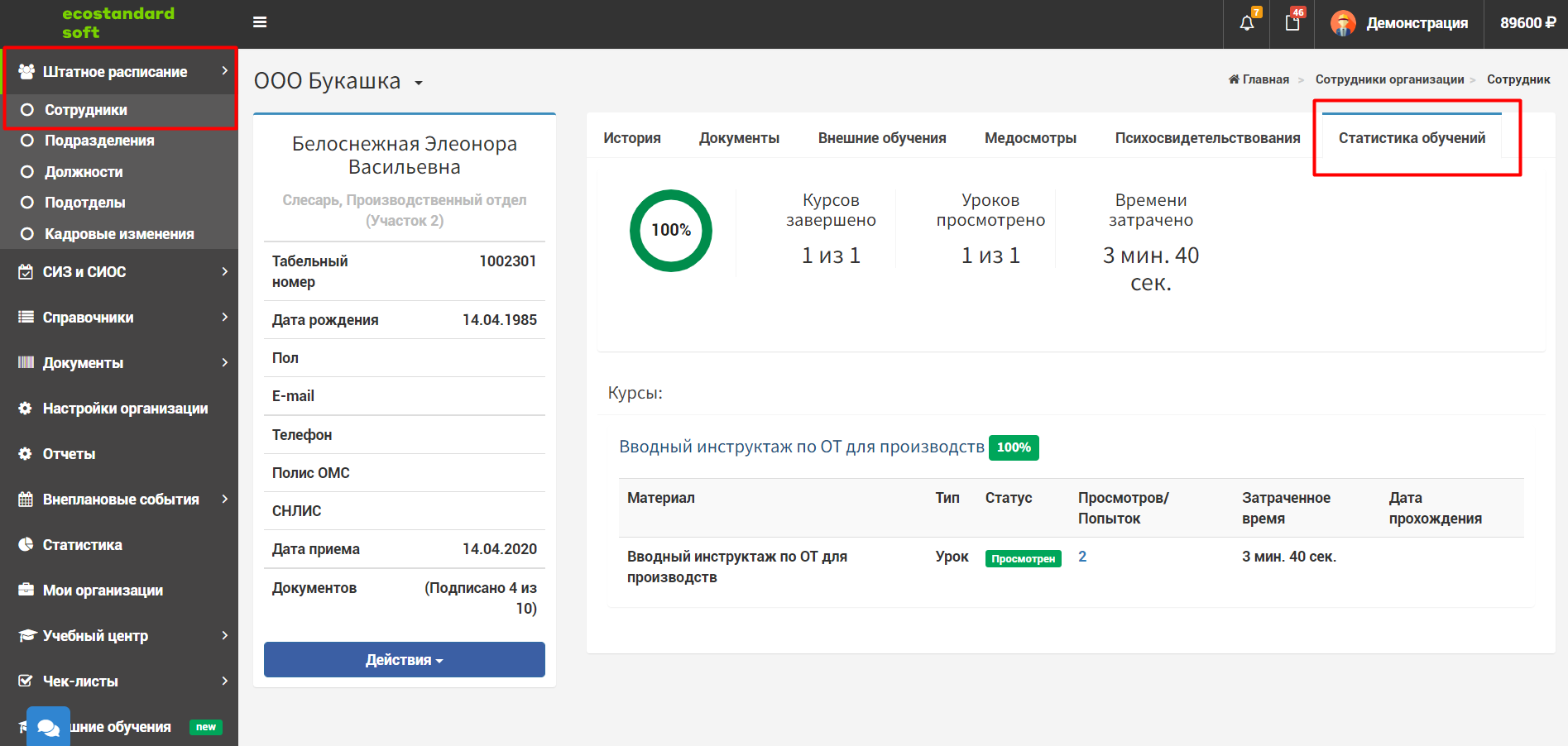Click the Демонстрация user avatar

coord(1343,23)
